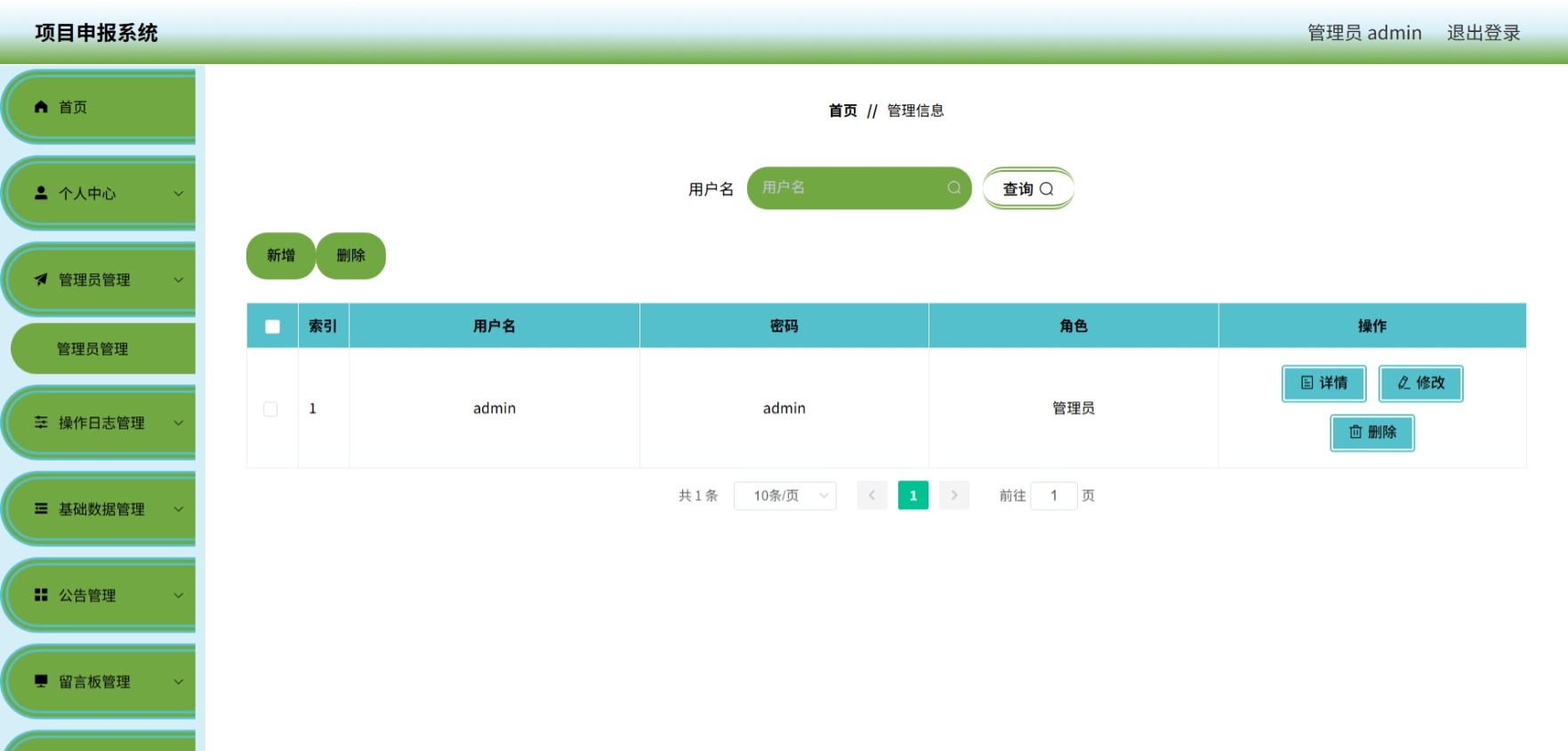Click the 用户名 search input field
This screenshot has height=751, width=1568.
(859, 188)
